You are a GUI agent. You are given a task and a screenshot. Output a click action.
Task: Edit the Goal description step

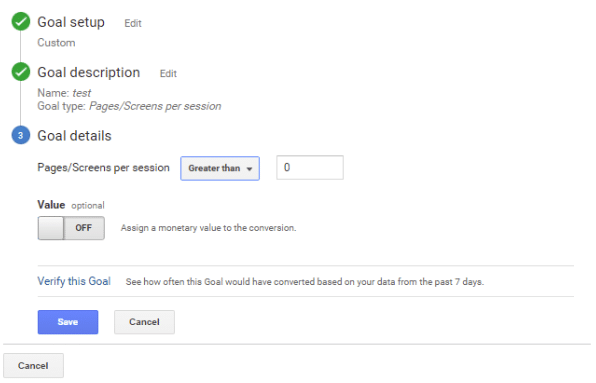168,74
